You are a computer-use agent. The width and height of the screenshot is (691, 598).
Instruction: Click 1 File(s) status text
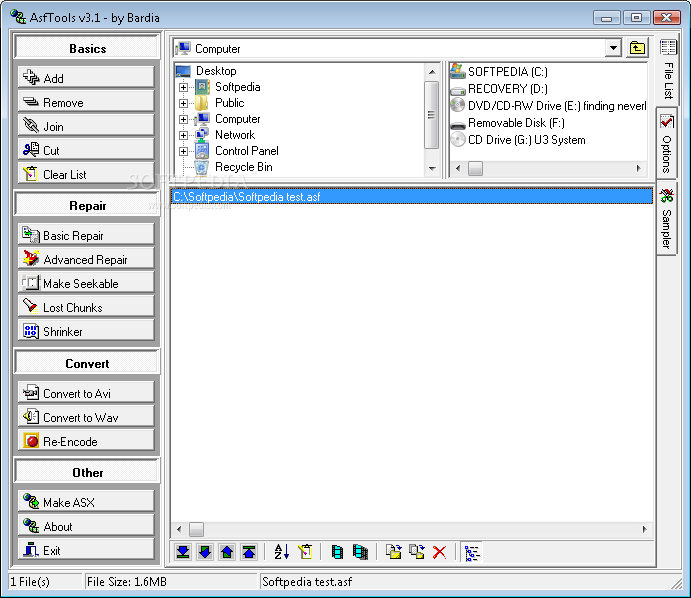[30, 582]
